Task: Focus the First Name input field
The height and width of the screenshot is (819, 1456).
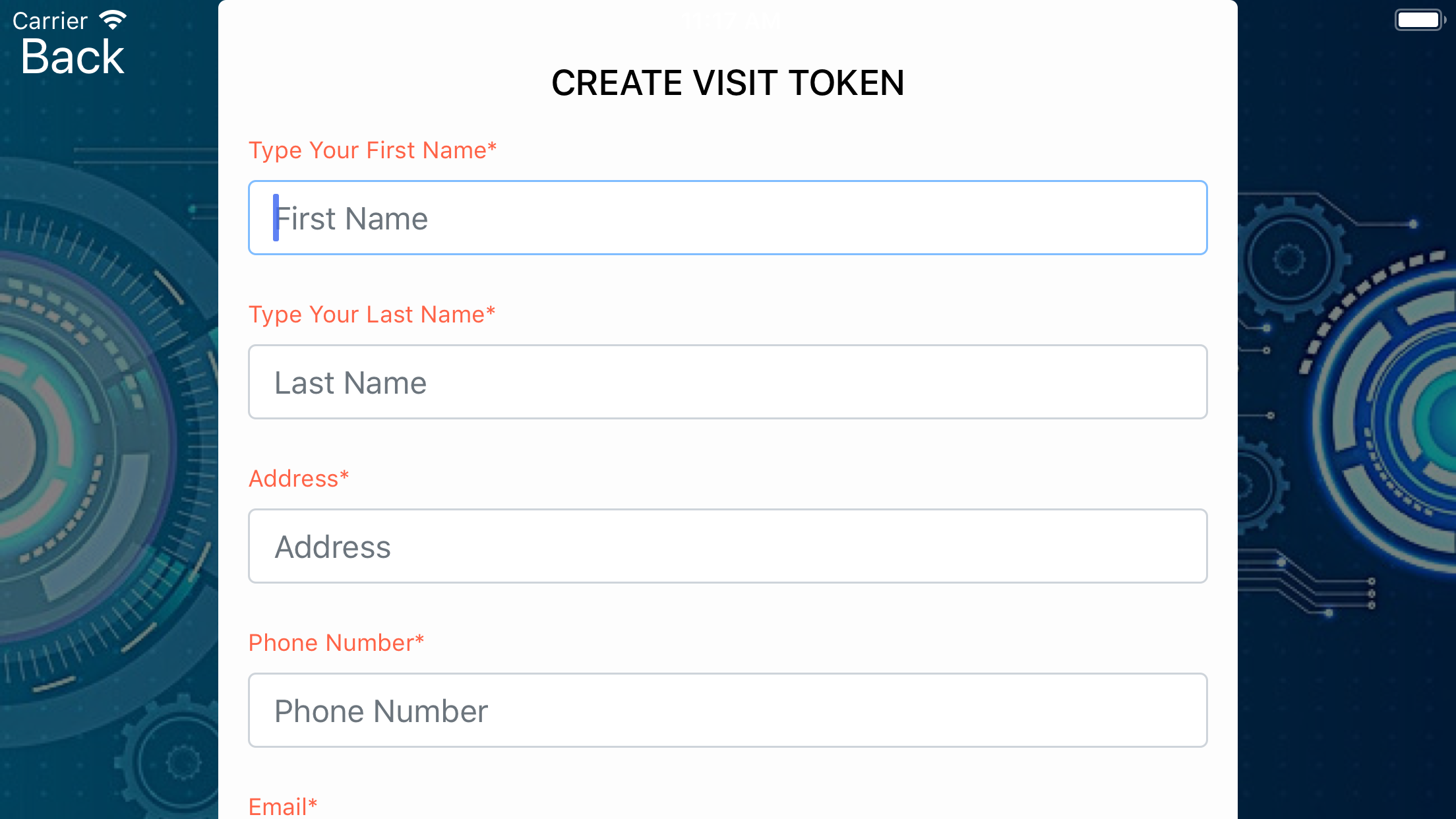Action: coord(727,218)
